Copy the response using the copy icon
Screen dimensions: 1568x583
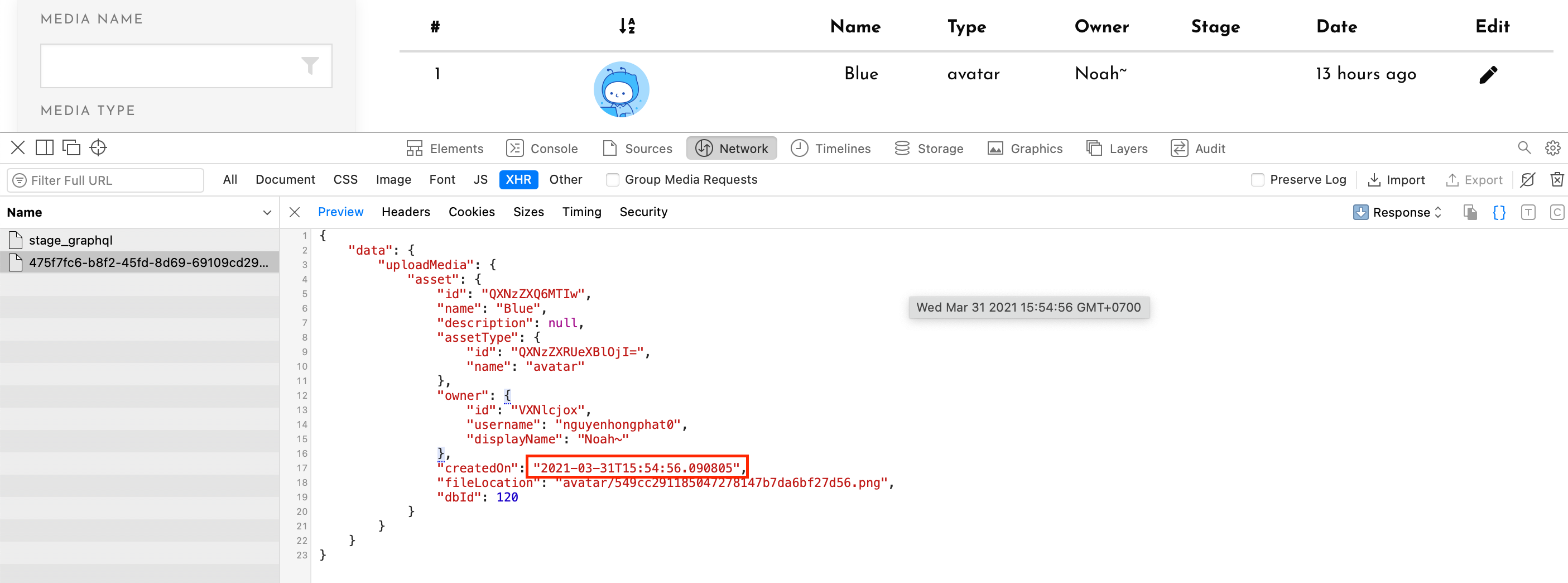point(1470,212)
